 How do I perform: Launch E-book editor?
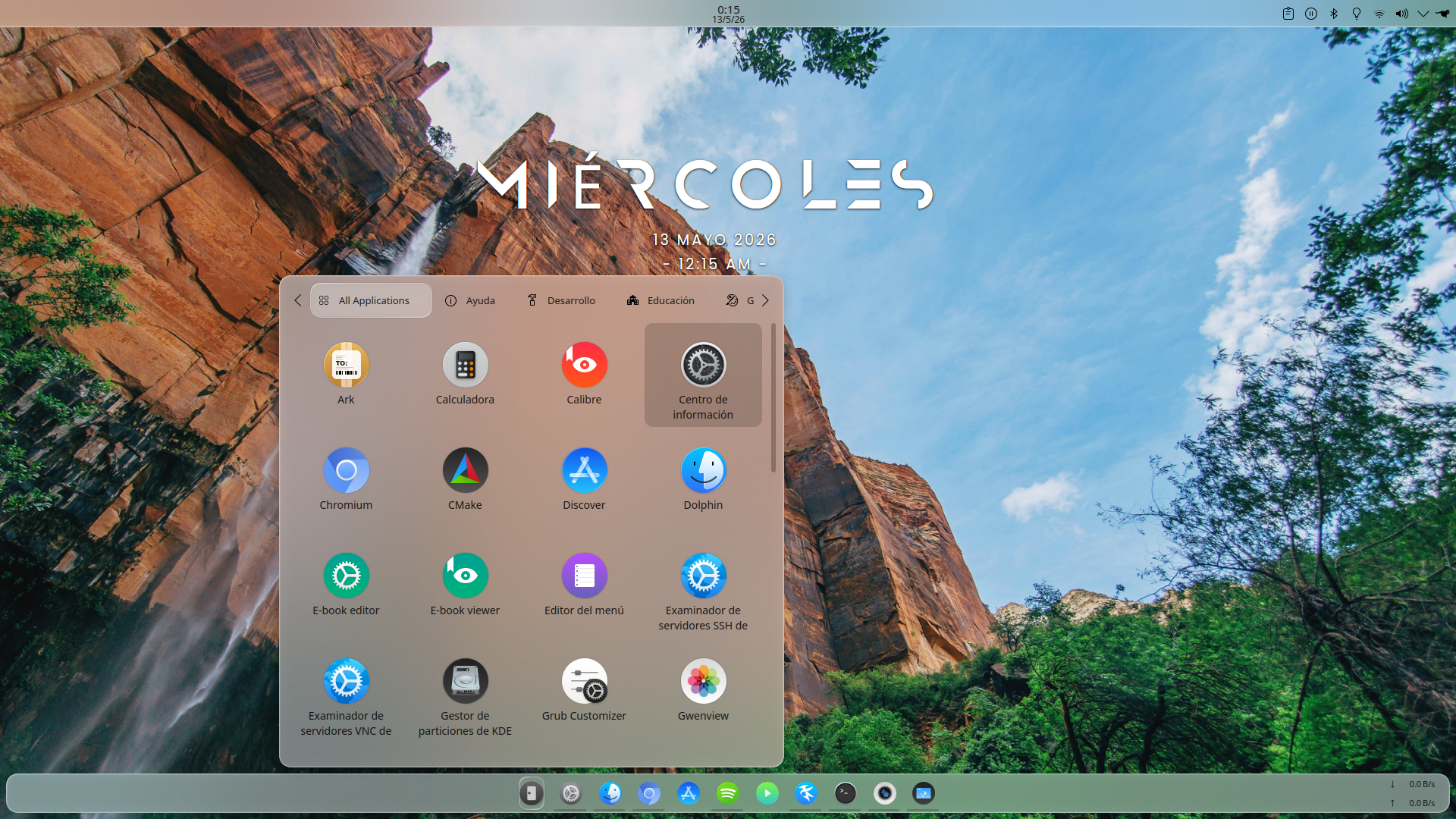click(346, 585)
